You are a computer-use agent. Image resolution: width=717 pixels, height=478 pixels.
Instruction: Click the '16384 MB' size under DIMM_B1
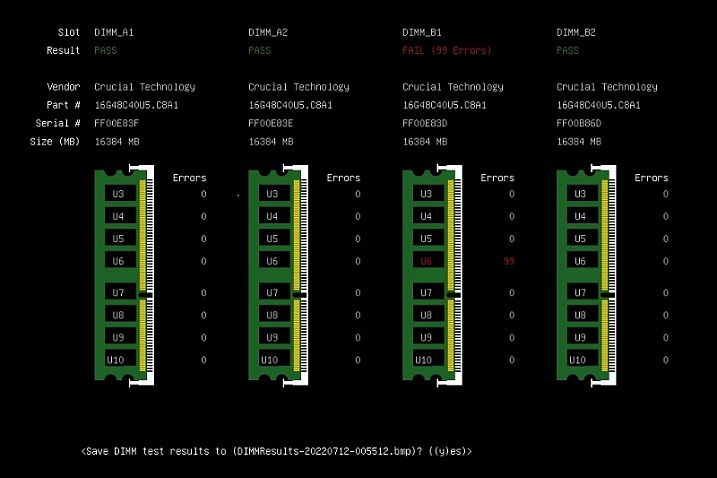425,142
